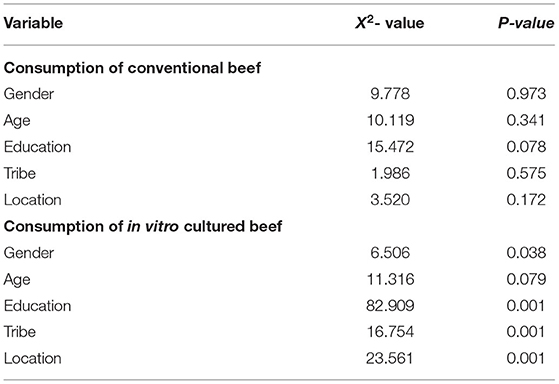Select the Education value 15.472
This screenshot has width=559, height=384.
(x=390, y=147)
